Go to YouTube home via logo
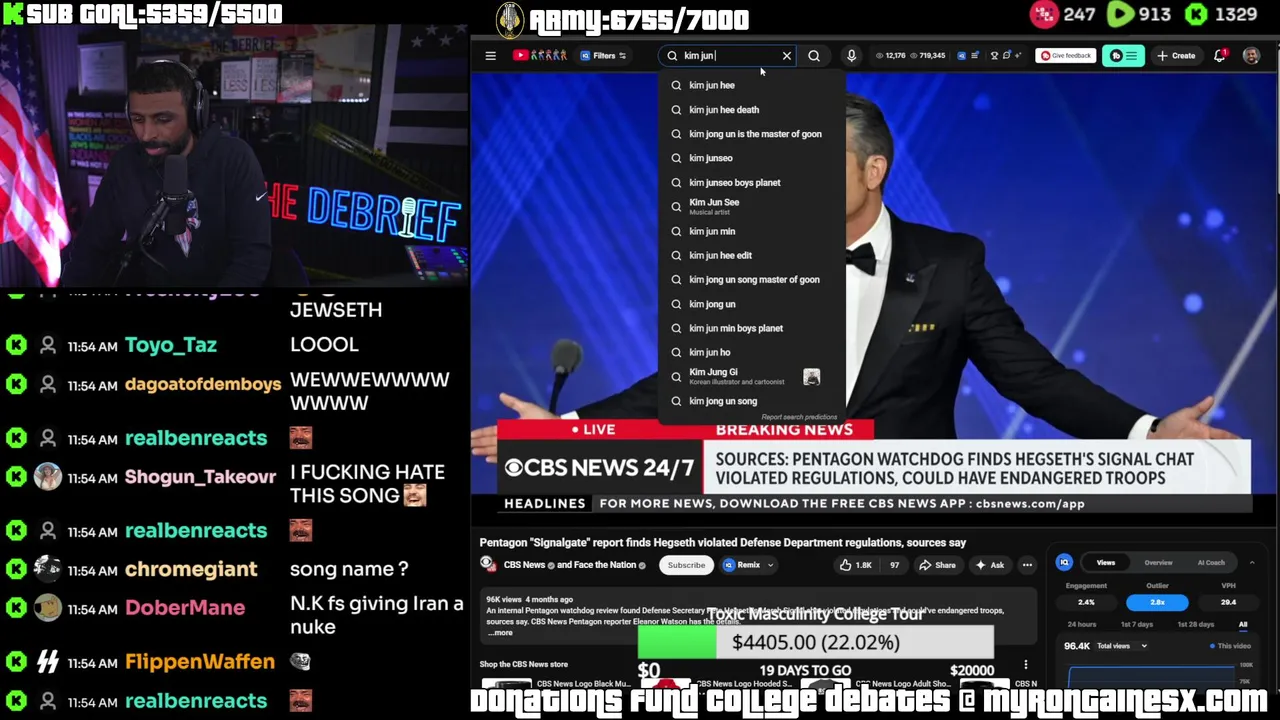Screen dimensions: 1280x720 tap(539, 56)
